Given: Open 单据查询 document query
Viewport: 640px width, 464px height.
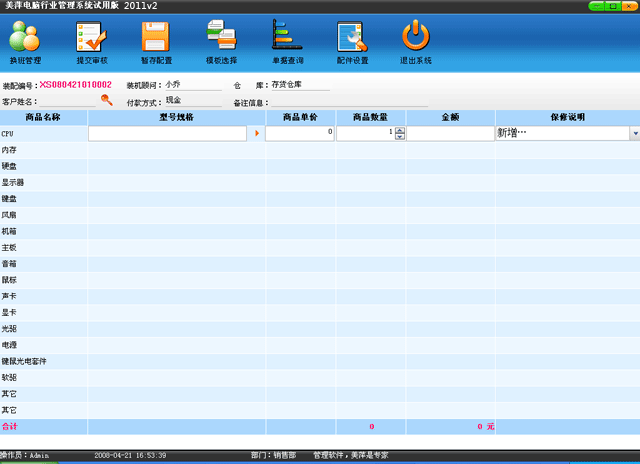Looking at the screenshot, I should pos(287,40).
